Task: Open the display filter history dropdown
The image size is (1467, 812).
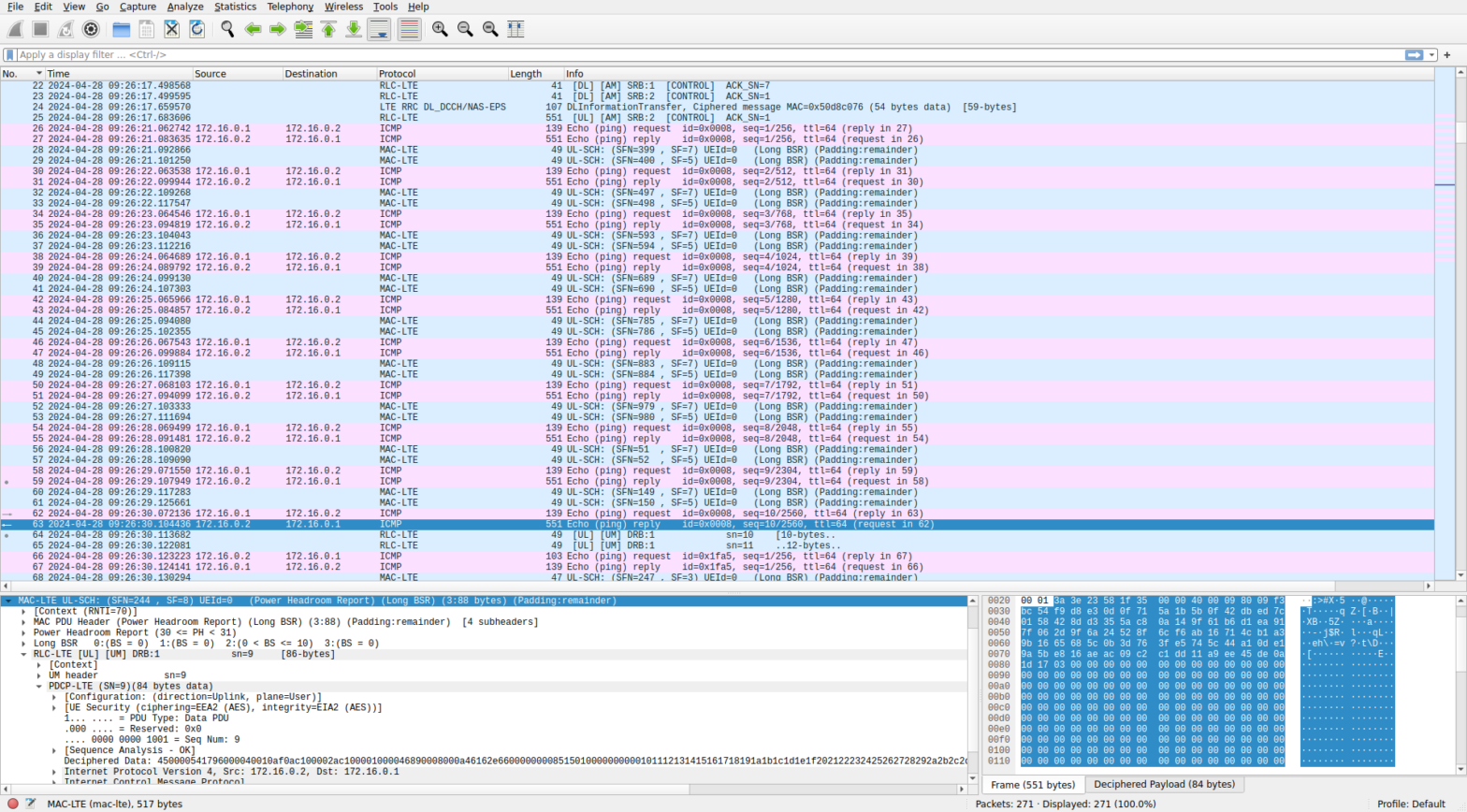Action: click(1431, 55)
